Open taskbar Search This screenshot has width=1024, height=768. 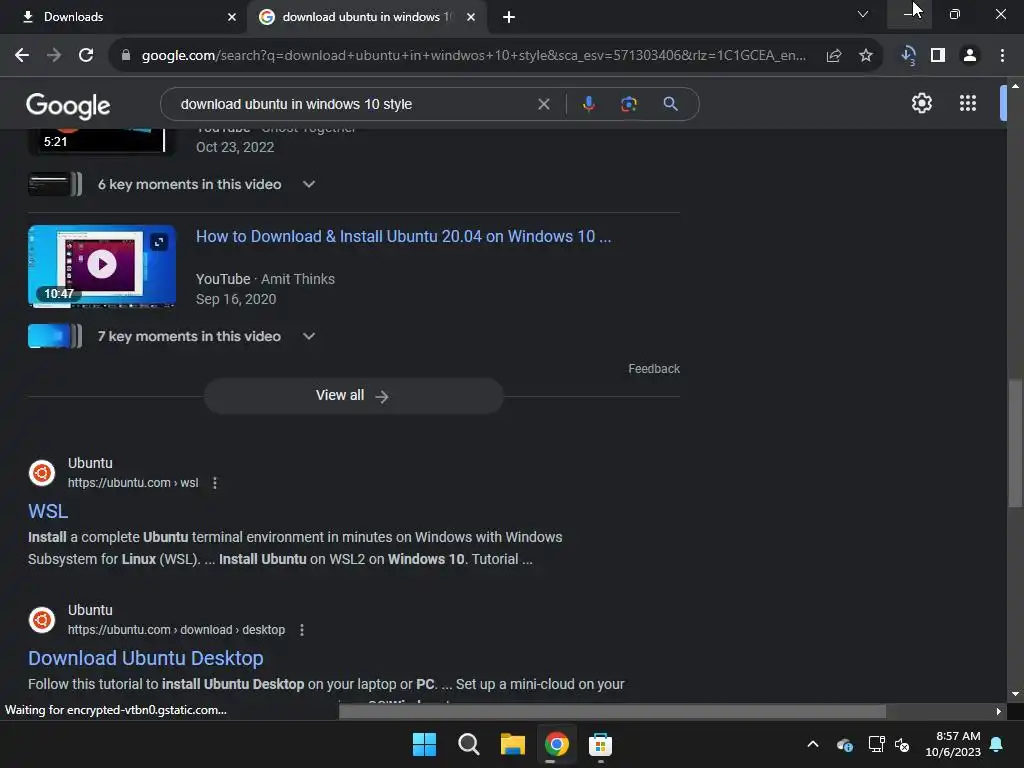tap(468, 744)
